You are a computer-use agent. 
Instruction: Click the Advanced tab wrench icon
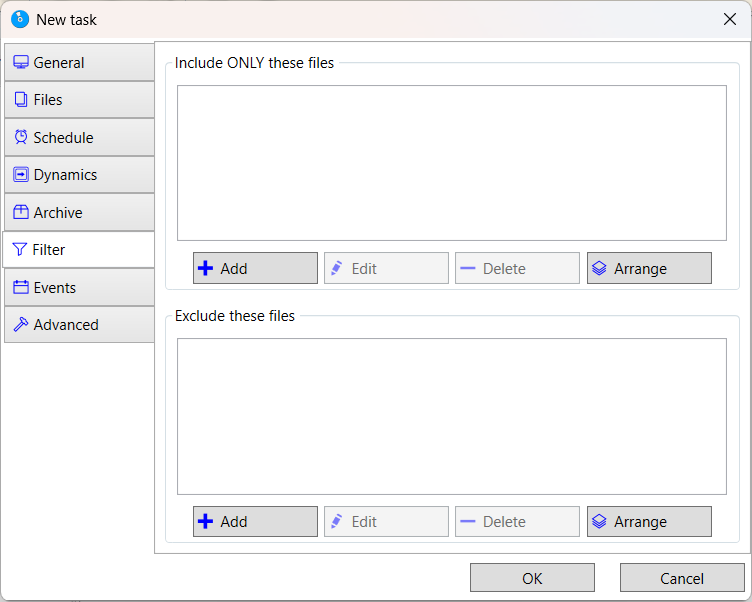click(21, 325)
